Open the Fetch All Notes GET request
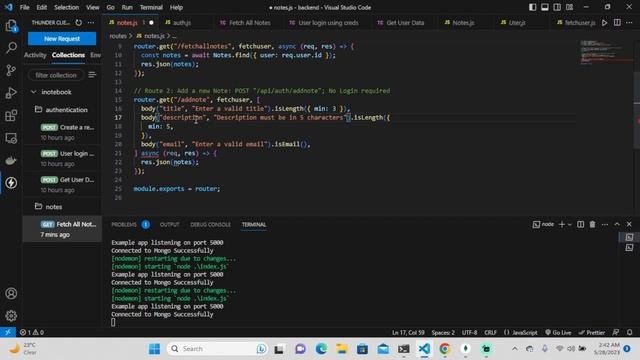This screenshot has width=640, height=360. point(62,229)
